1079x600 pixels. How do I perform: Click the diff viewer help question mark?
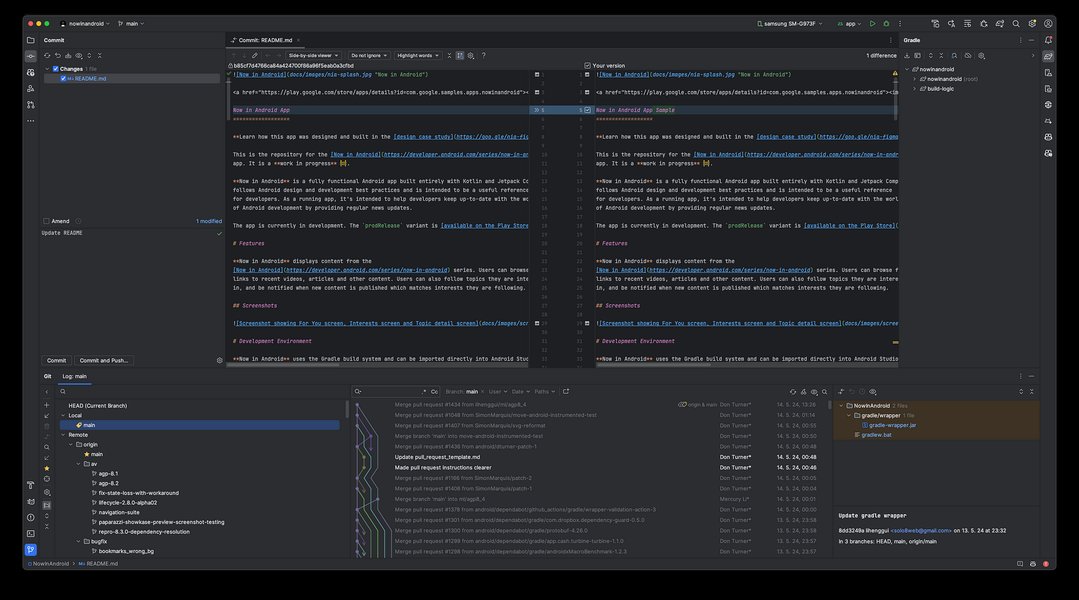pos(483,56)
